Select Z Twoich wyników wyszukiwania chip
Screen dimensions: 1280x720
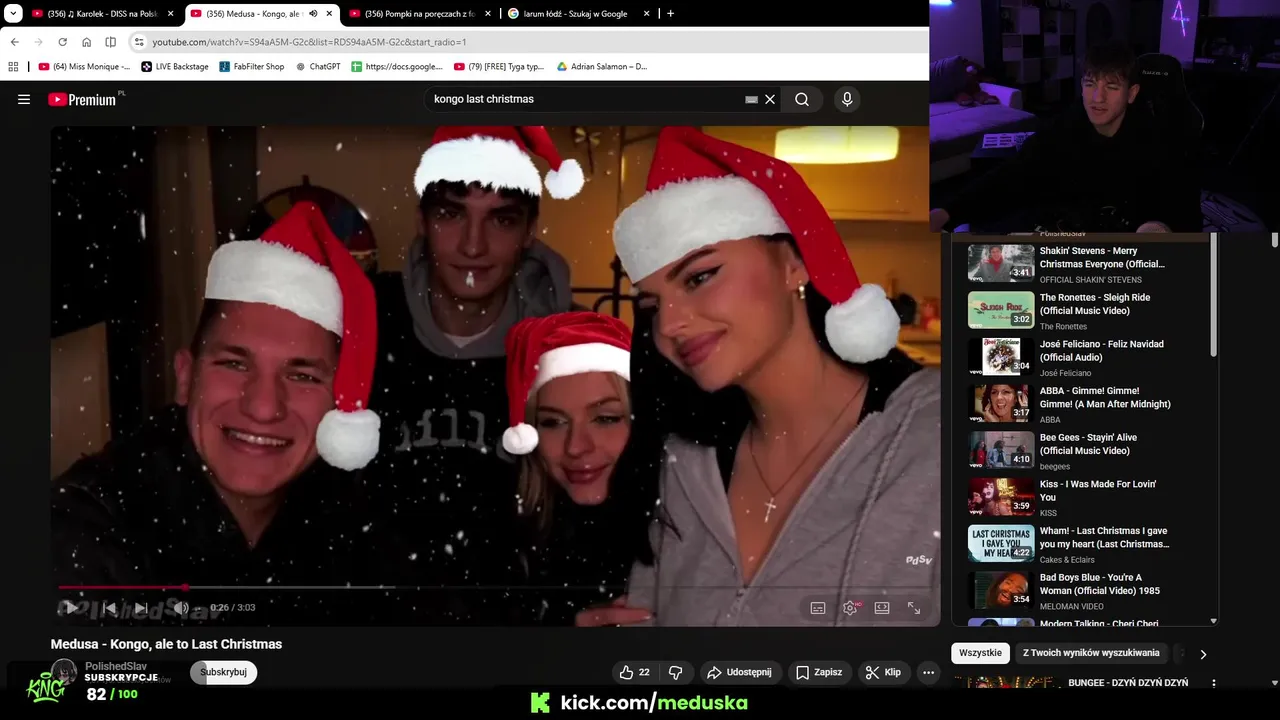pyautogui.click(x=1091, y=653)
